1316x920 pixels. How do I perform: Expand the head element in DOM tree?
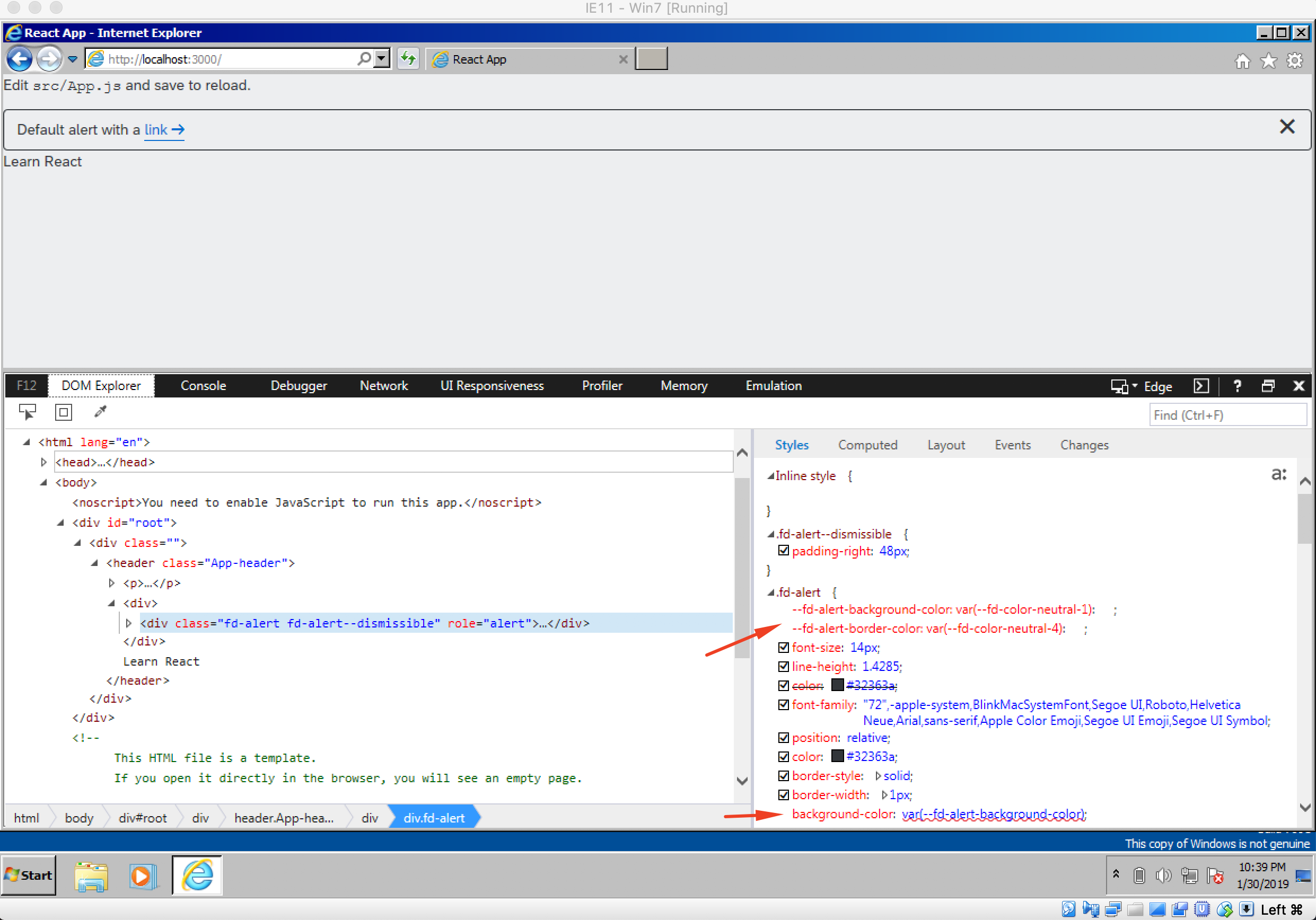44,462
